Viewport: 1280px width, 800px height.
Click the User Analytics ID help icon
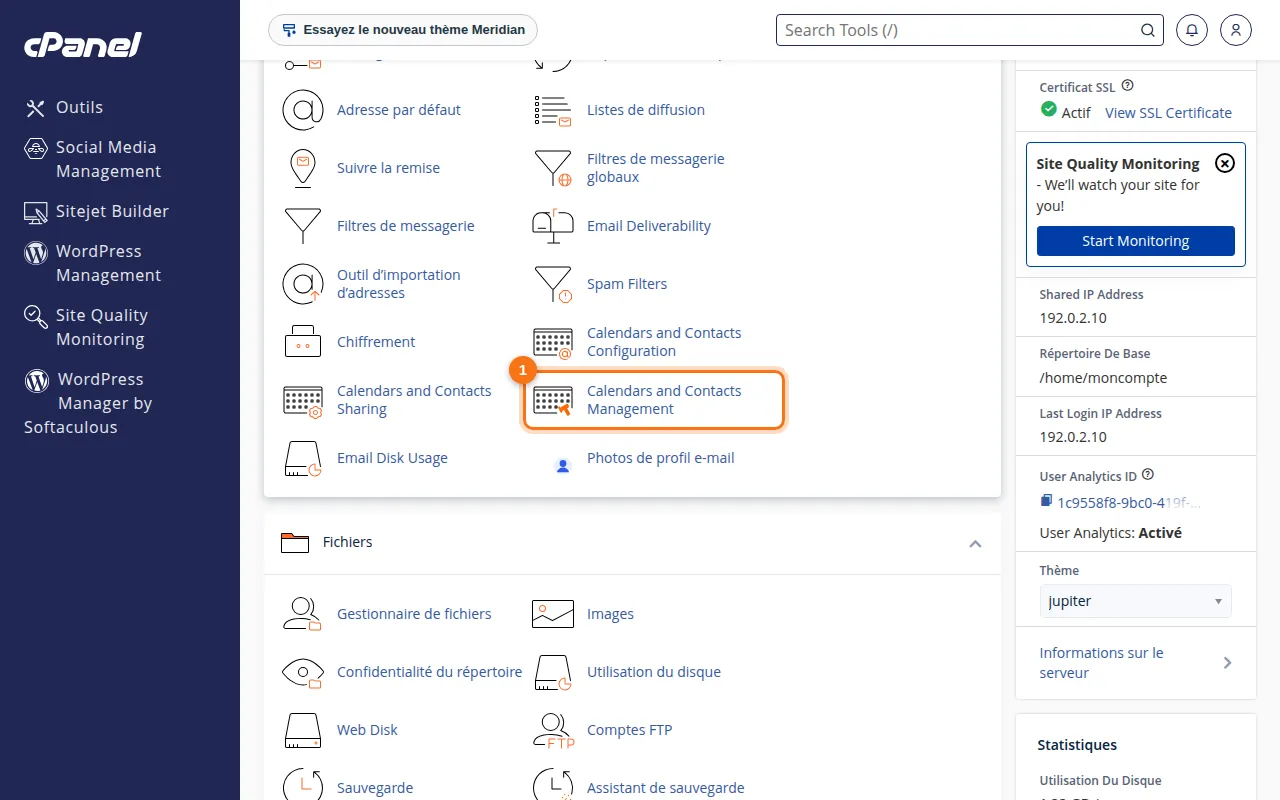[x=1148, y=475]
